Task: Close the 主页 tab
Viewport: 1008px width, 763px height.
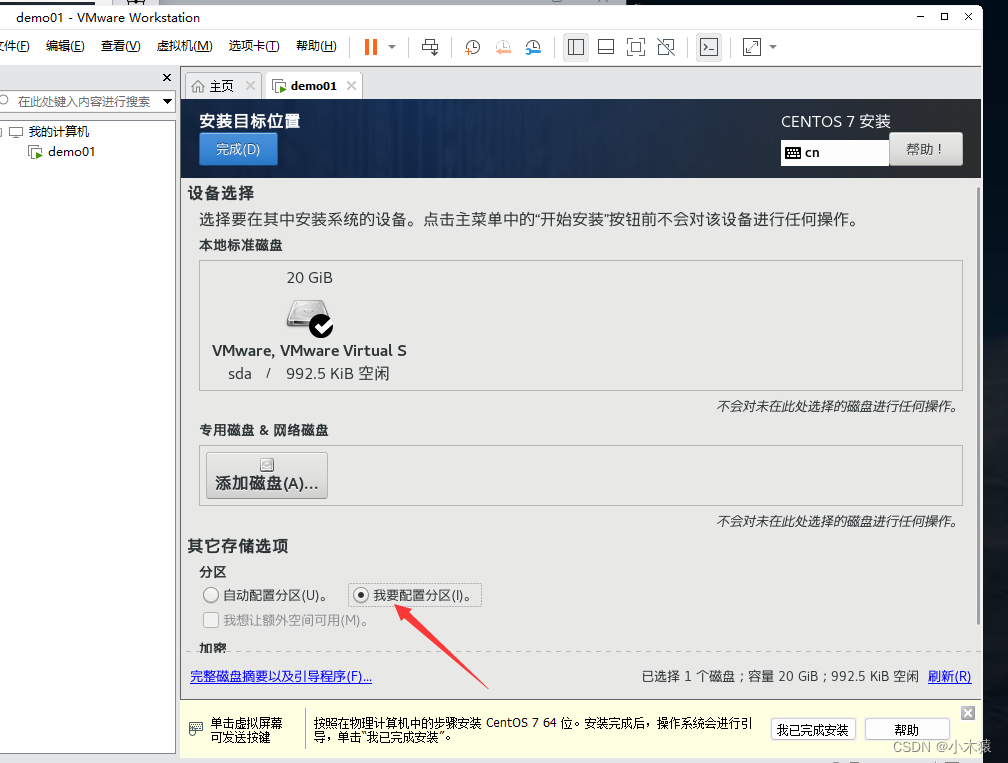Action: [x=250, y=85]
